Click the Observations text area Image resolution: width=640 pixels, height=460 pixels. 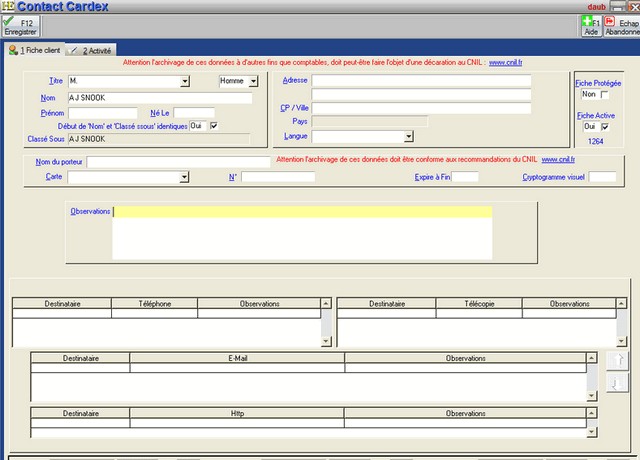click(x=302, y=233)
